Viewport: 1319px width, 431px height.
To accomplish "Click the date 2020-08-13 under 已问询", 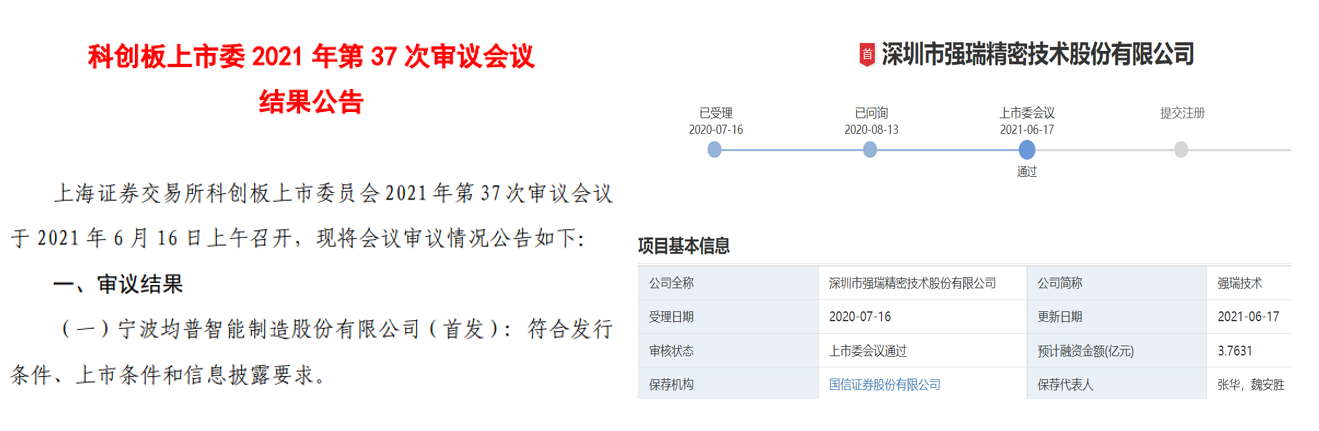I will point(871,130).
